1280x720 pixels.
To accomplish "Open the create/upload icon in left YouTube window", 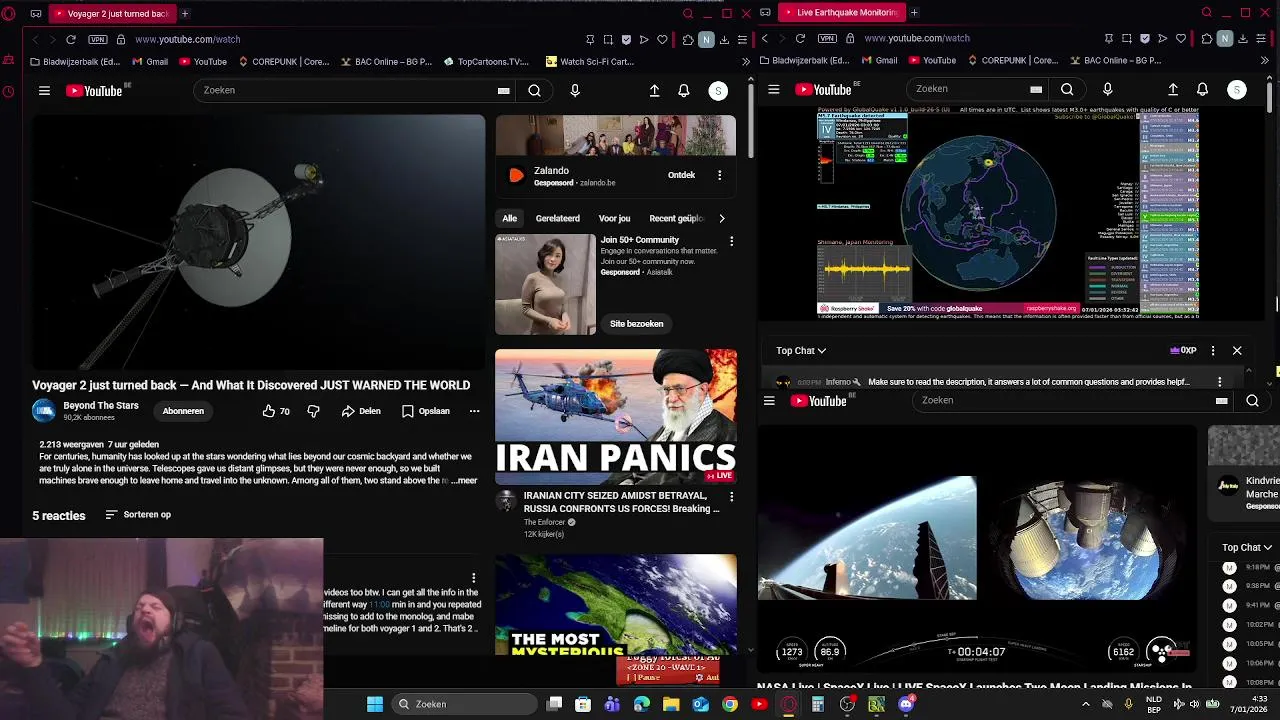I will pyautogui.click(x=654, y=91).
